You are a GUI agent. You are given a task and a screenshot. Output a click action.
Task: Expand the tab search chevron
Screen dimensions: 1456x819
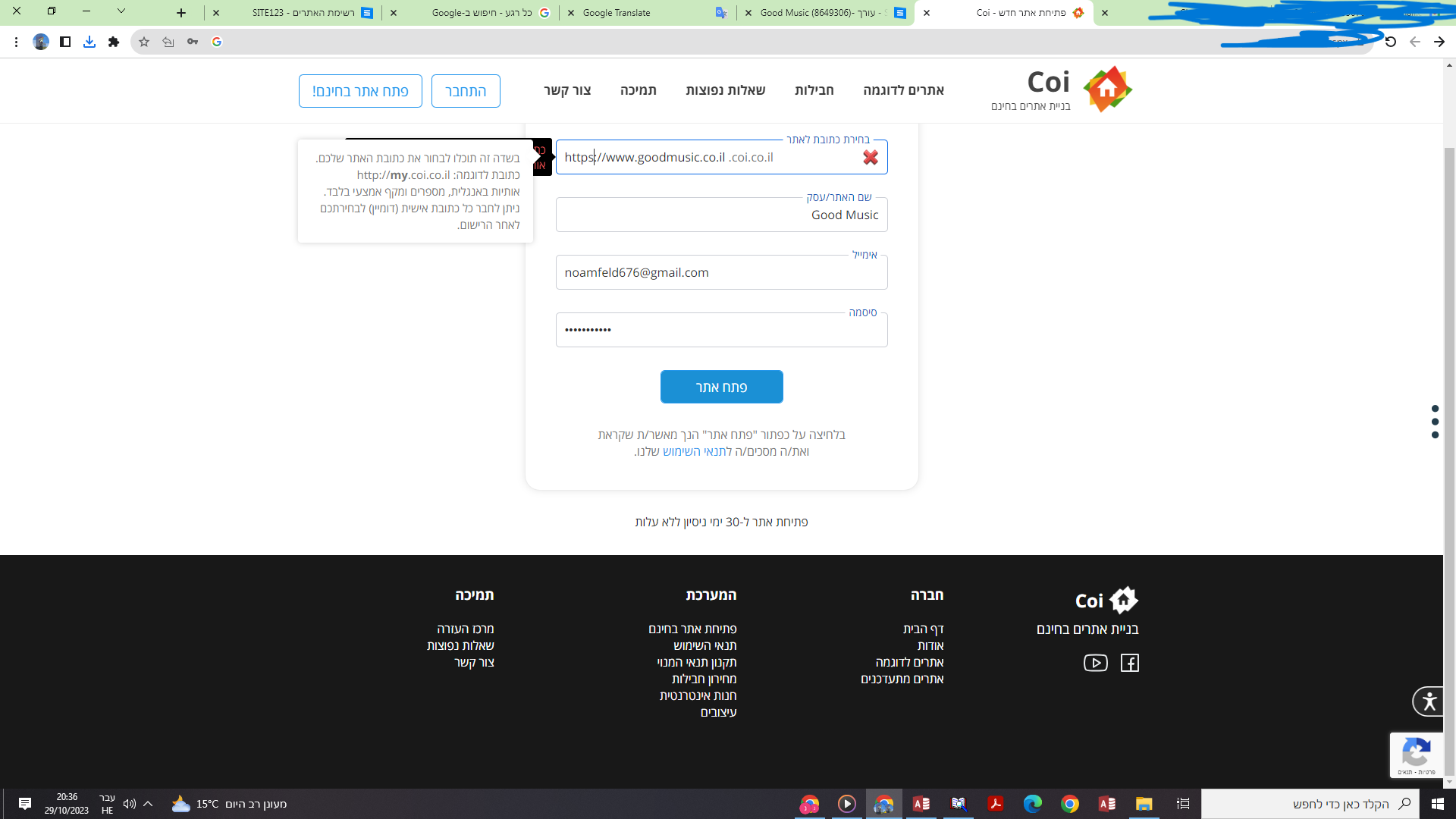121,11
